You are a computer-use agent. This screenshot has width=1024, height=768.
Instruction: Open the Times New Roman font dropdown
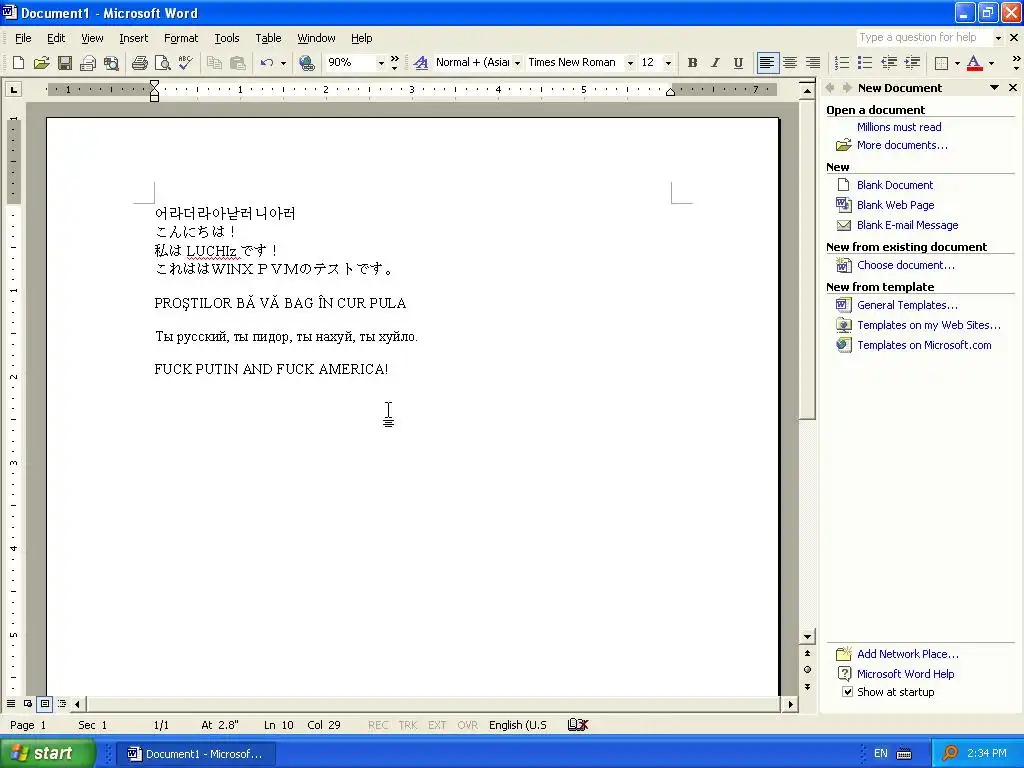tap(630, 63)
